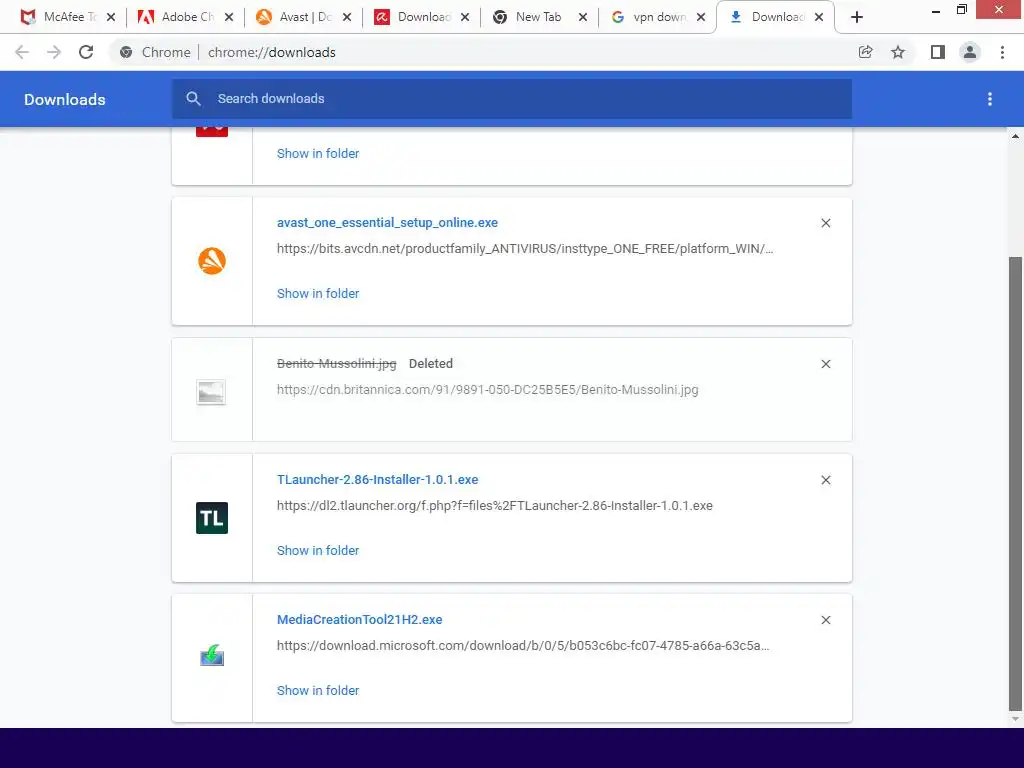Show TLauncher installer in folder

(318, 551)
